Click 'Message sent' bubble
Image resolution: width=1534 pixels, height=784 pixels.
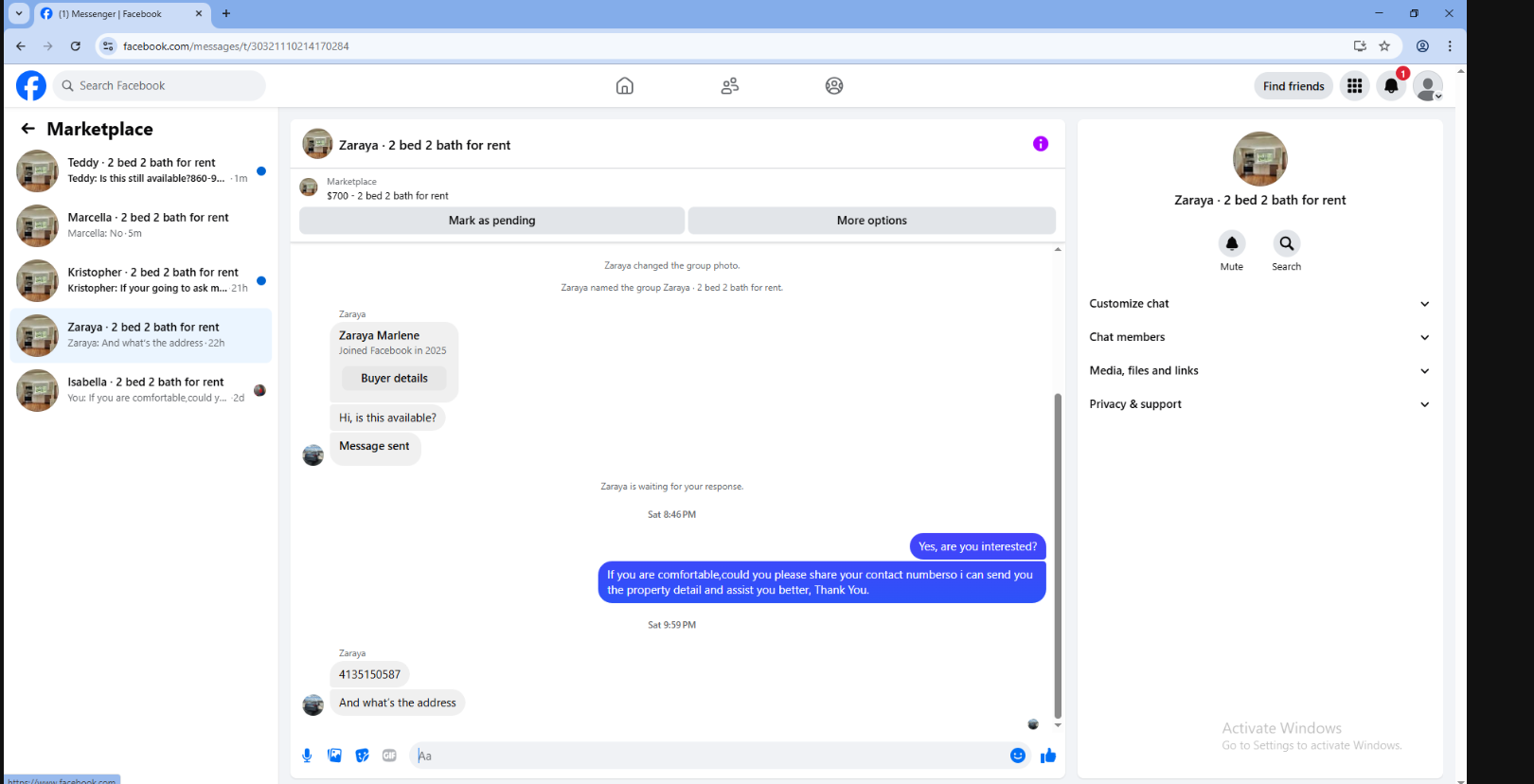point(375,447)
